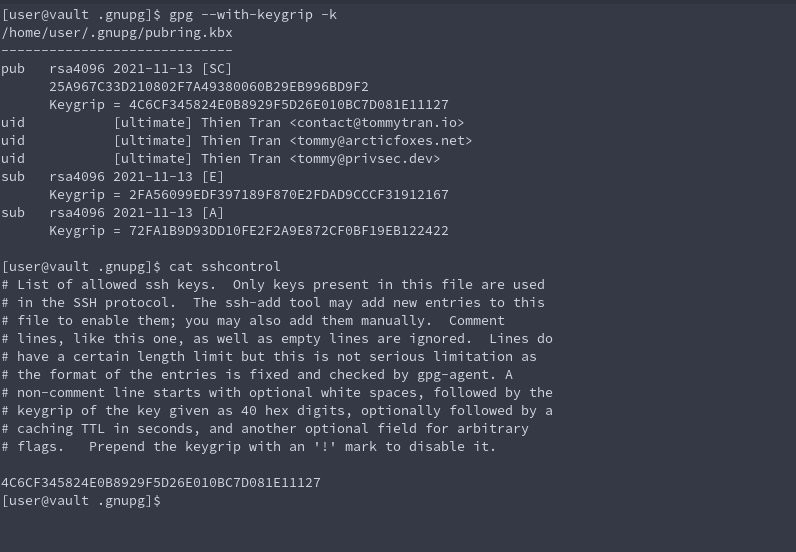Click the [E] capability flag on subkey
This screenshot has width=796, height=552.
[212, 177]
